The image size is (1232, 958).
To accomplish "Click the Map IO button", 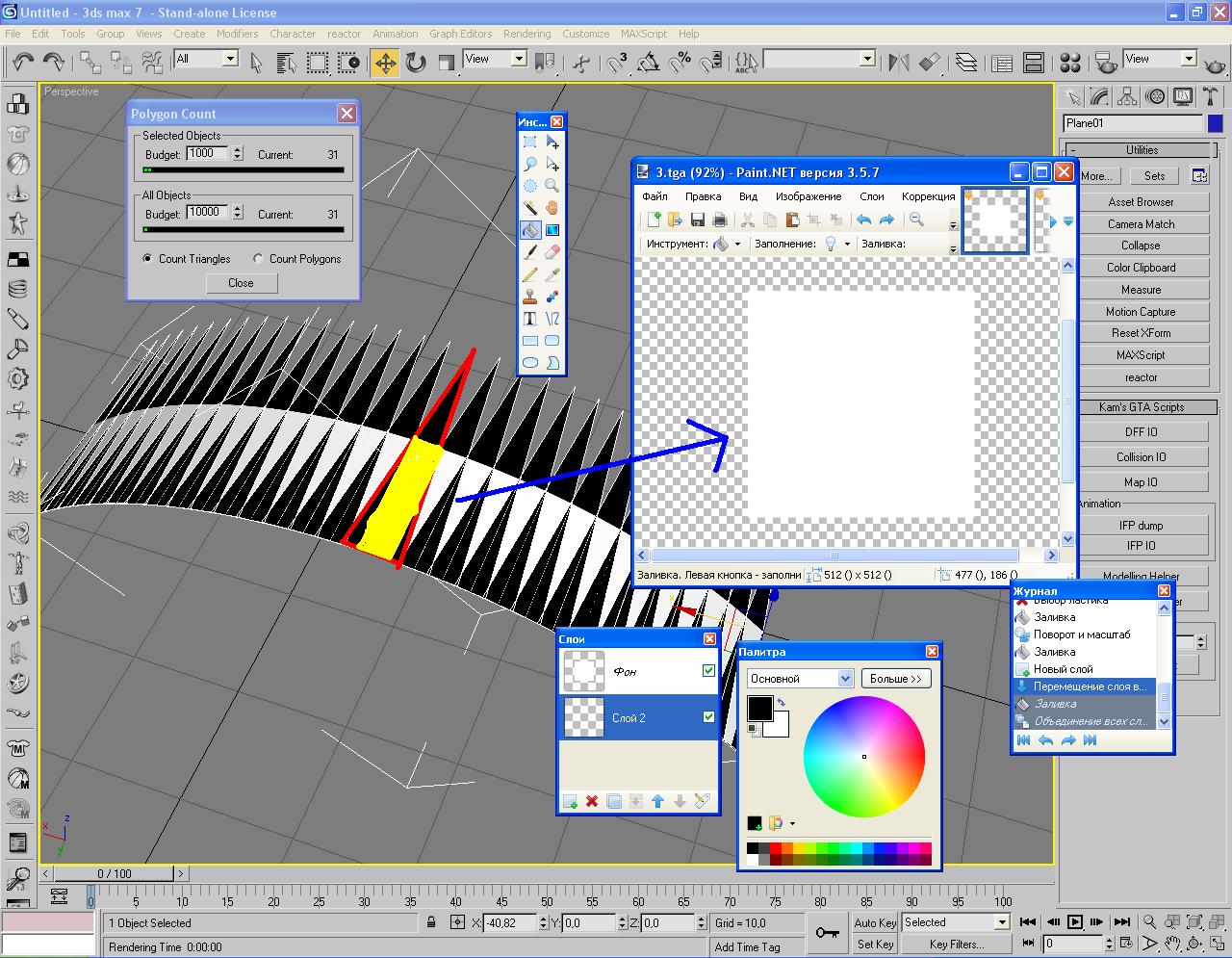I will click(1142, 482).
